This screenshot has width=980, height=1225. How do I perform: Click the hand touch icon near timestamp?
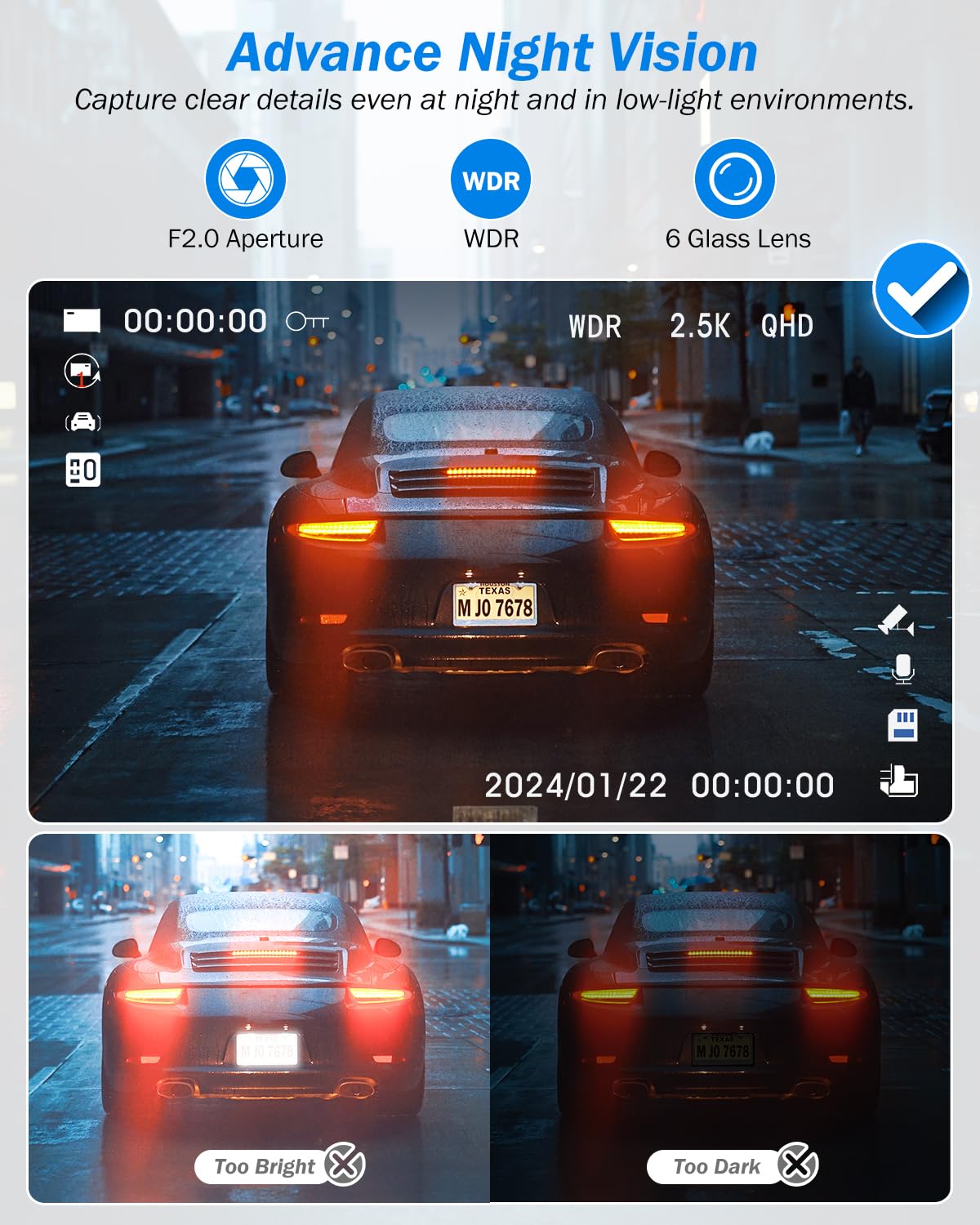(899, 781)
